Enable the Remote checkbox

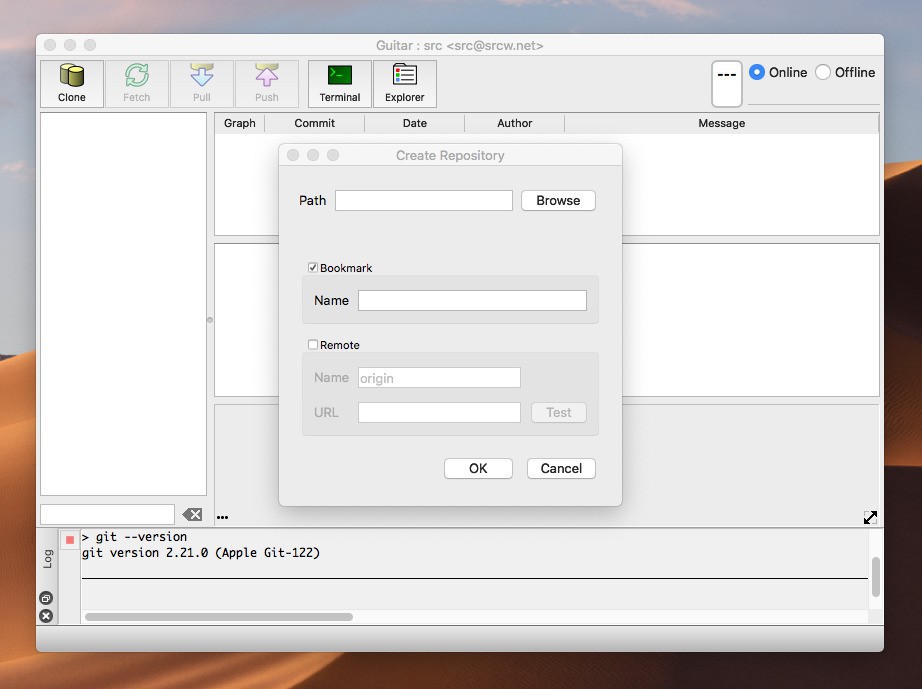[x=313, y=345]
